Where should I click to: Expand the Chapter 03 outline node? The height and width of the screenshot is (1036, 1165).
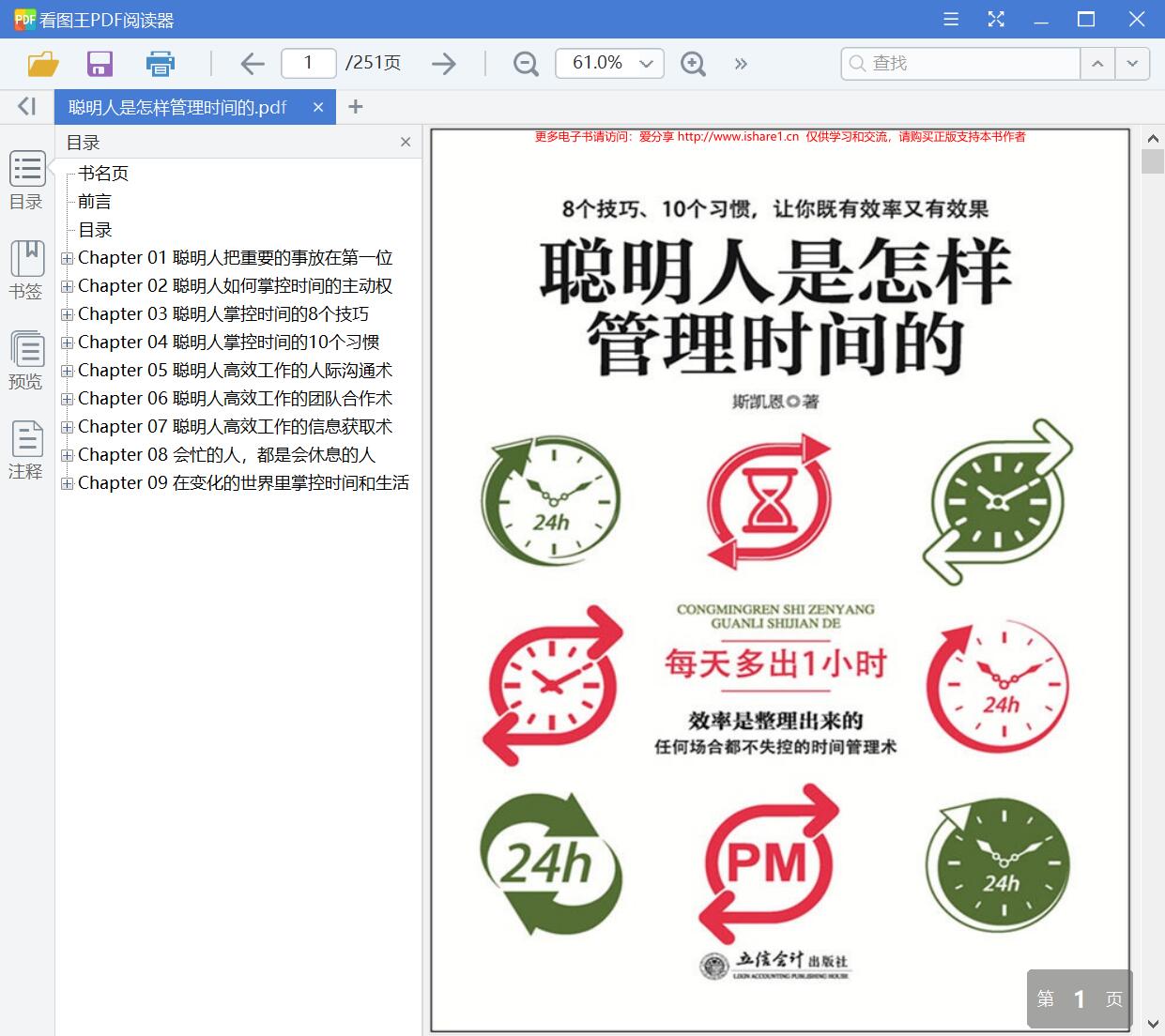67,314
